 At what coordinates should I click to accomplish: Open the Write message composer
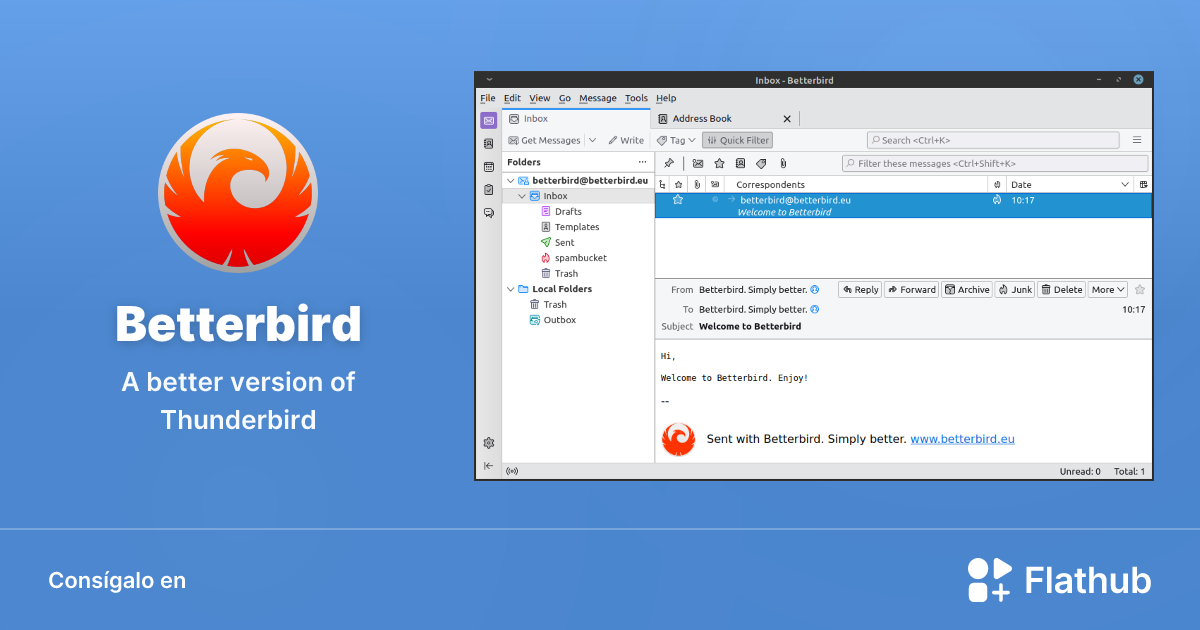626,140
